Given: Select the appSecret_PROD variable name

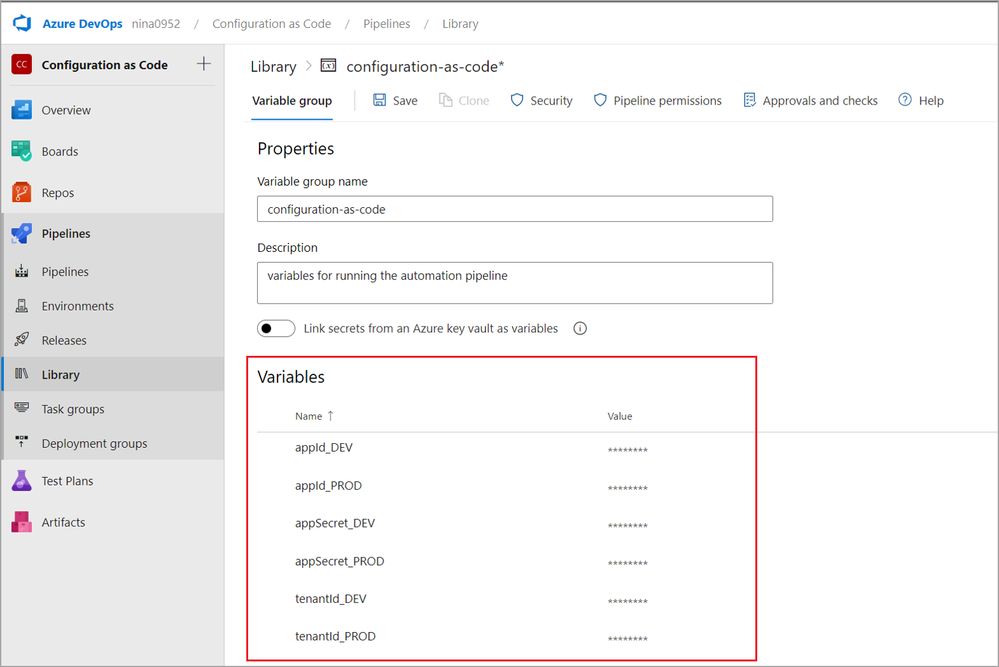Looking at the screenshot, I should 340,561.
